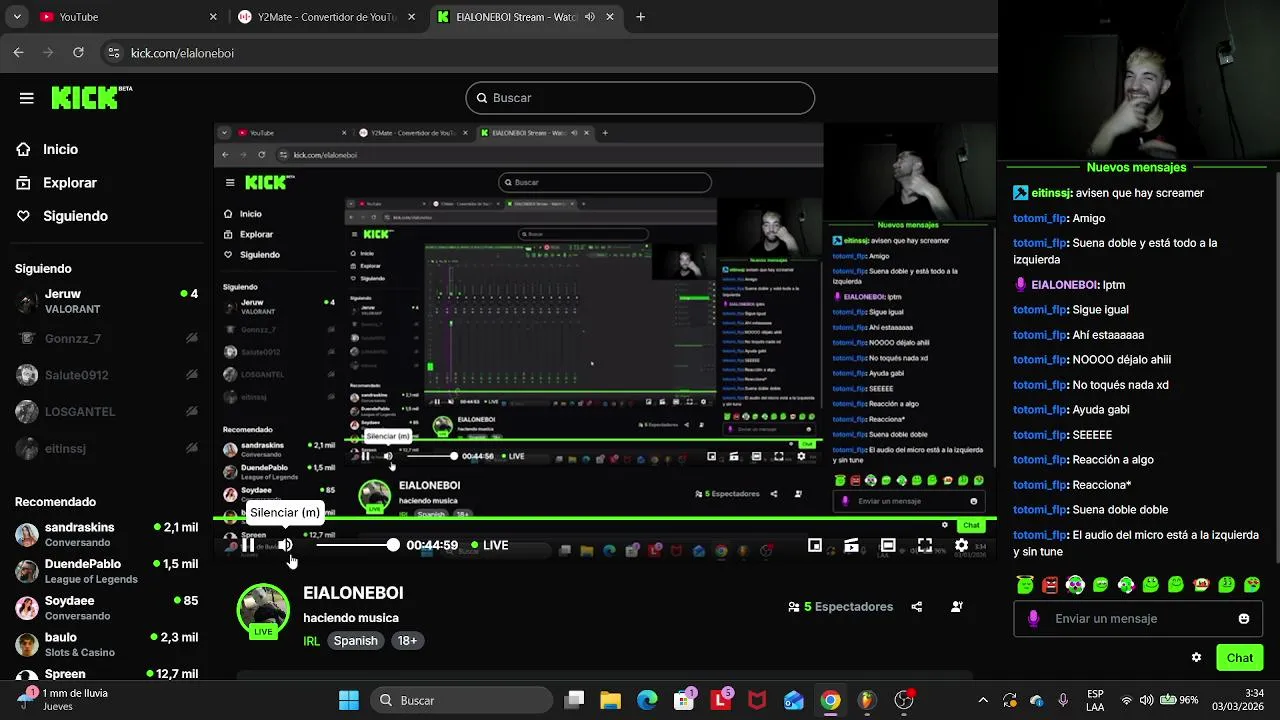Open player settings gear
The width and height of the screenshot is (1280, 720).
pyautogui.click(x=961, y=545)
